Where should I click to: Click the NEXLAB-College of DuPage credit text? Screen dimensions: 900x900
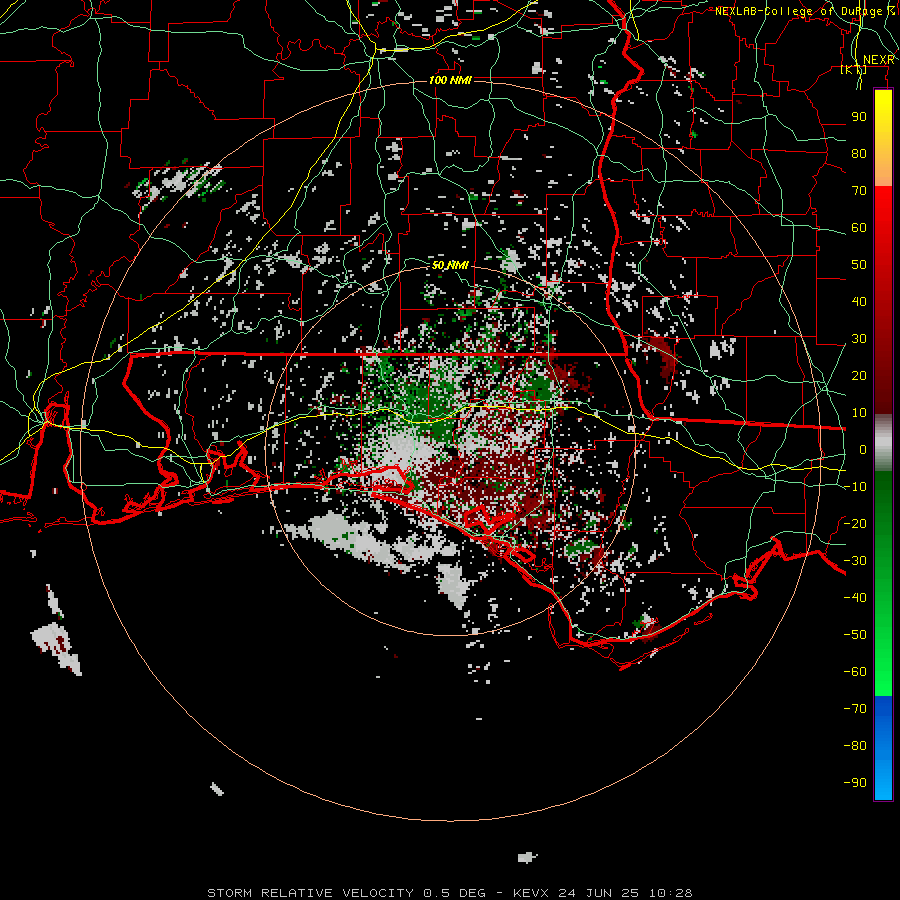805,11
